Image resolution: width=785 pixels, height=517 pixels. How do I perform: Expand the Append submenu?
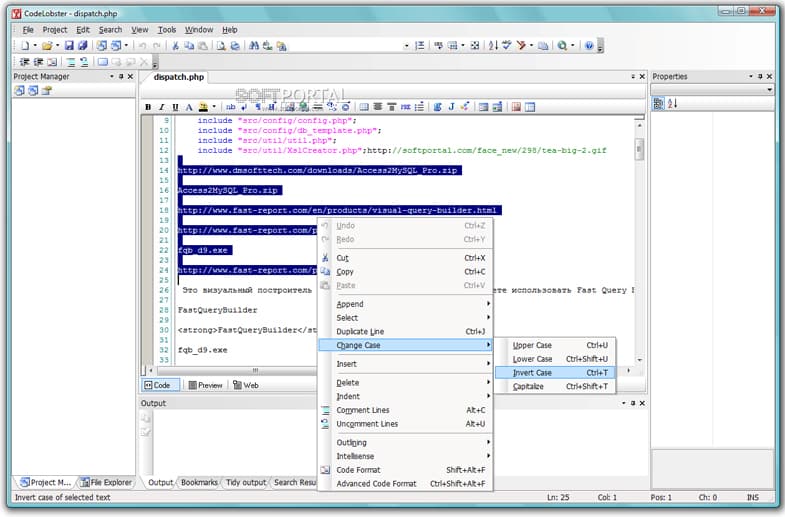(x=406, y=304)
